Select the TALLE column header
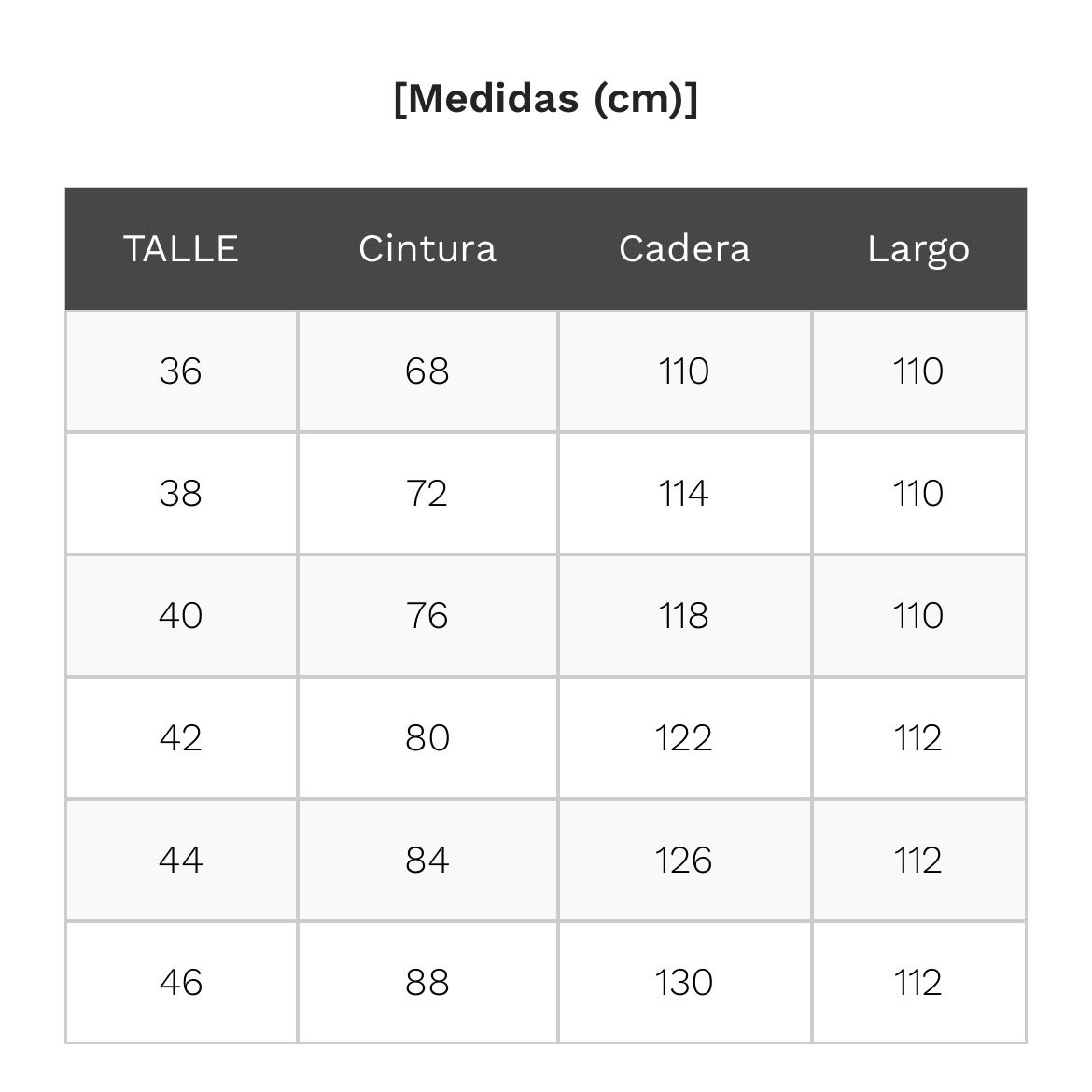 coord(181,248)
